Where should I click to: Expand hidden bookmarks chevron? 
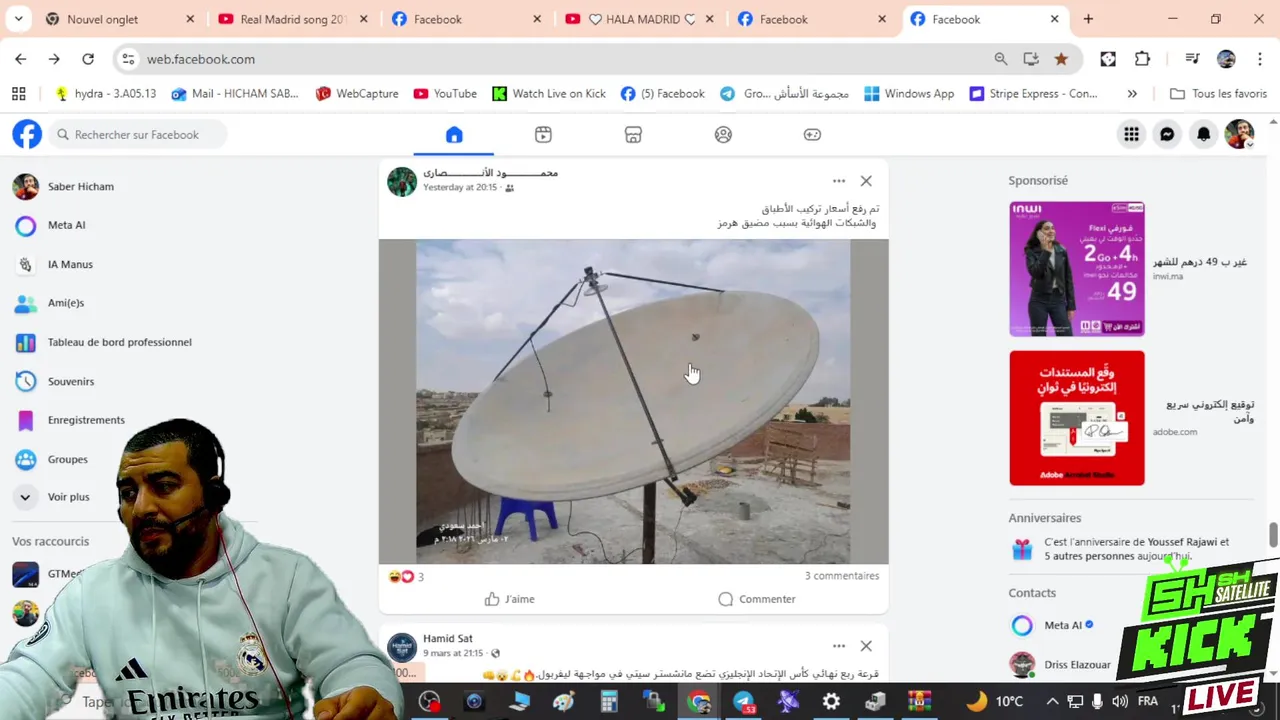[1132, 93]
